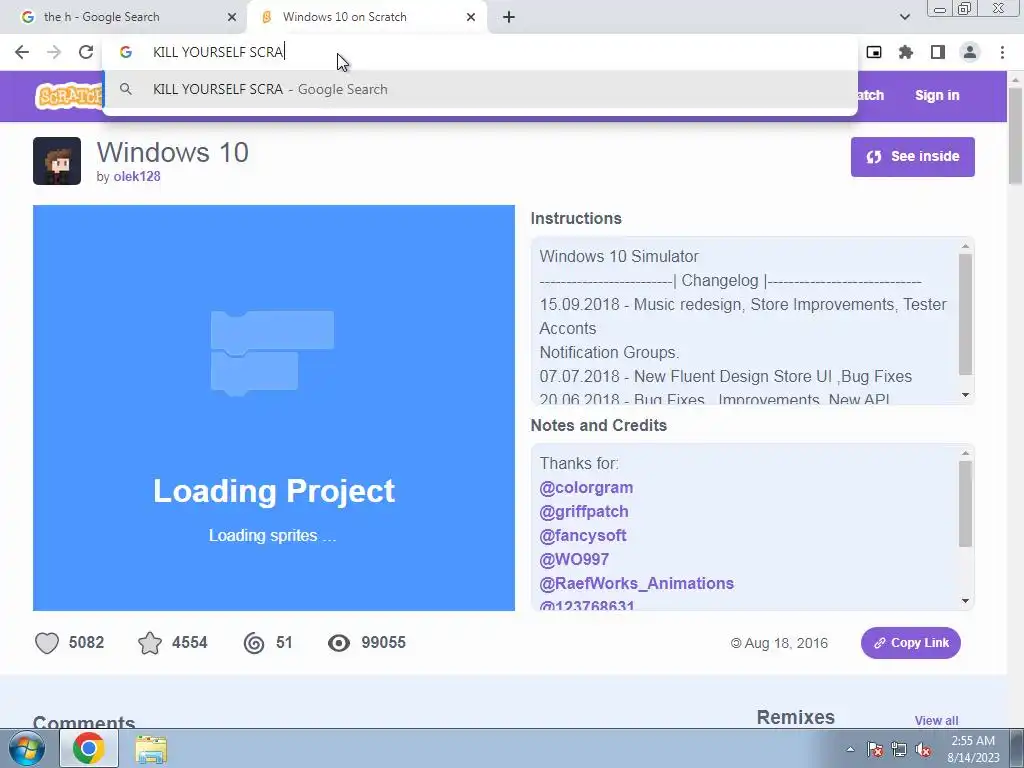Open the @RaefWorks_Animations profile link
1024x768 pixels.
point(637,584)
